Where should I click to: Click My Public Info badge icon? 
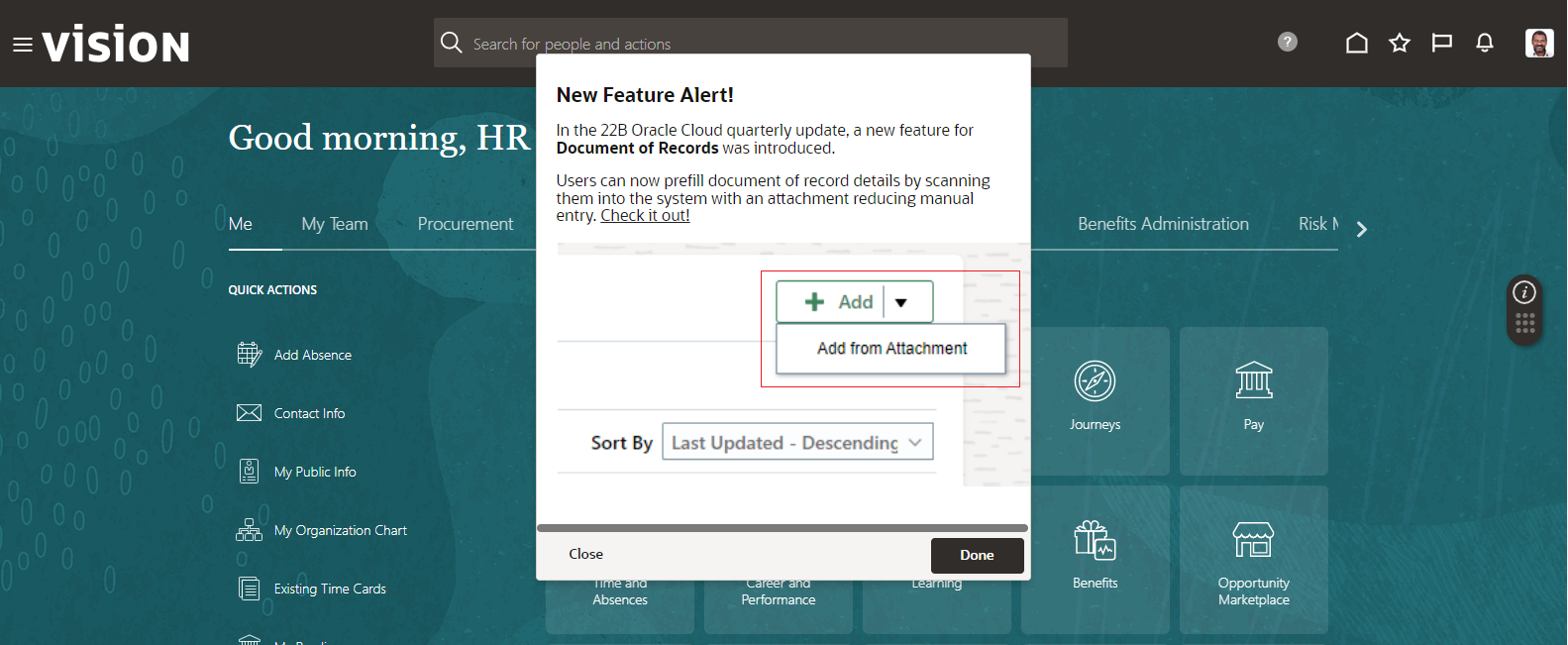250,471
